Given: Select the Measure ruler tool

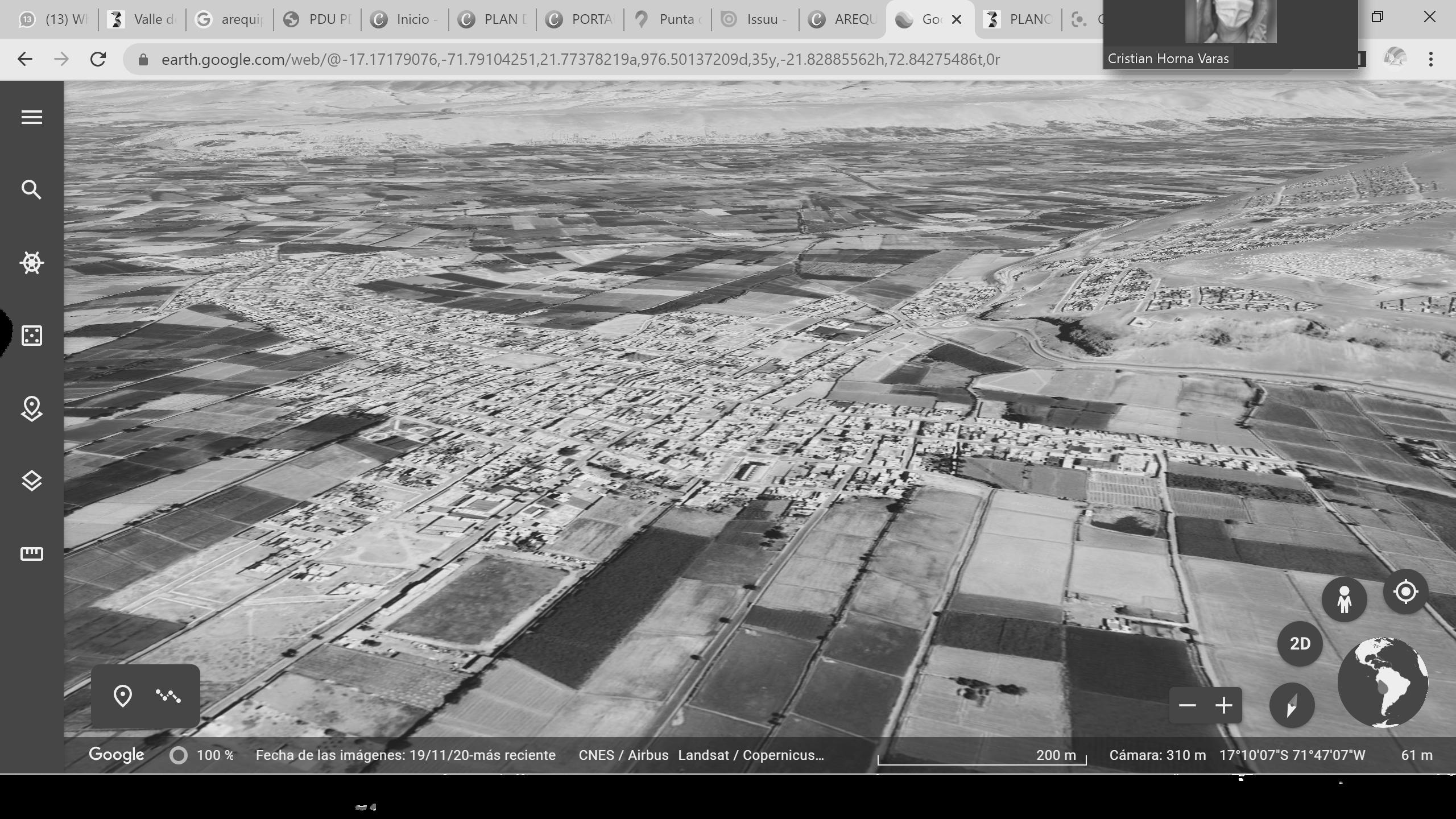Looking at the screenshot, I should 31,553.
